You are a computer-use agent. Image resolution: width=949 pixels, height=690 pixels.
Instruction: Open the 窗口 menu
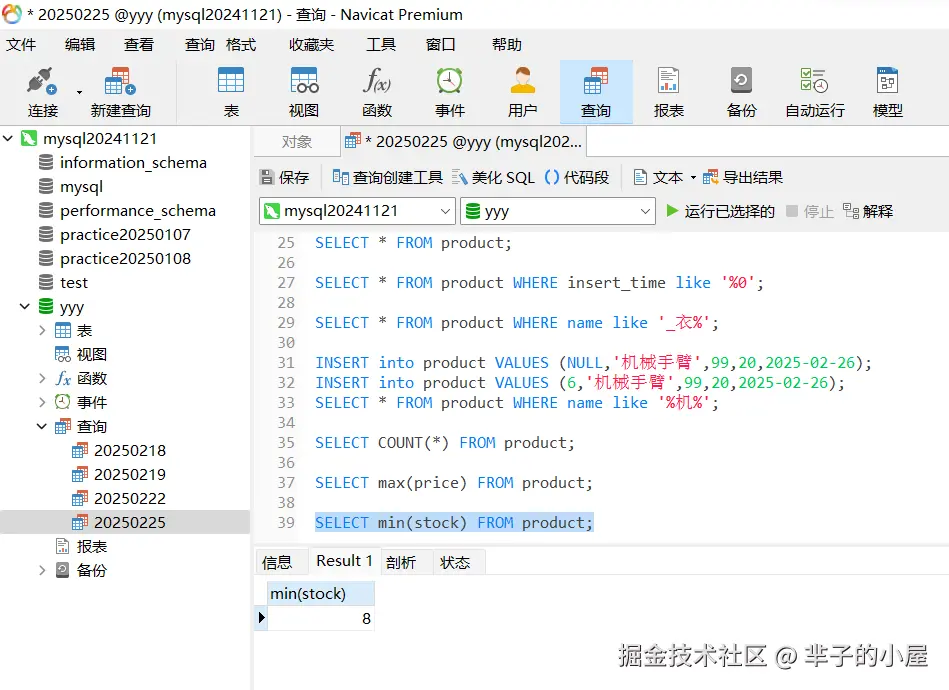point(440,45)
